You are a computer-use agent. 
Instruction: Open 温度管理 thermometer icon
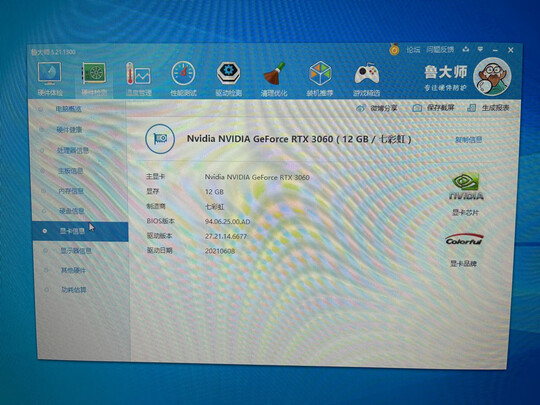[138, 73]
